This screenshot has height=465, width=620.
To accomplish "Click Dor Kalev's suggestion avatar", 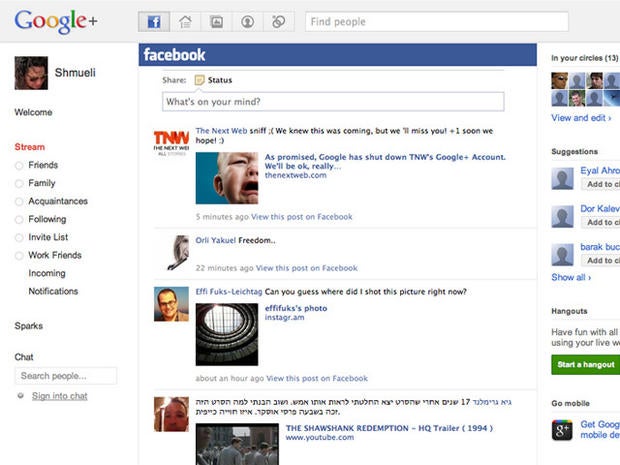I will pos(562,217).
